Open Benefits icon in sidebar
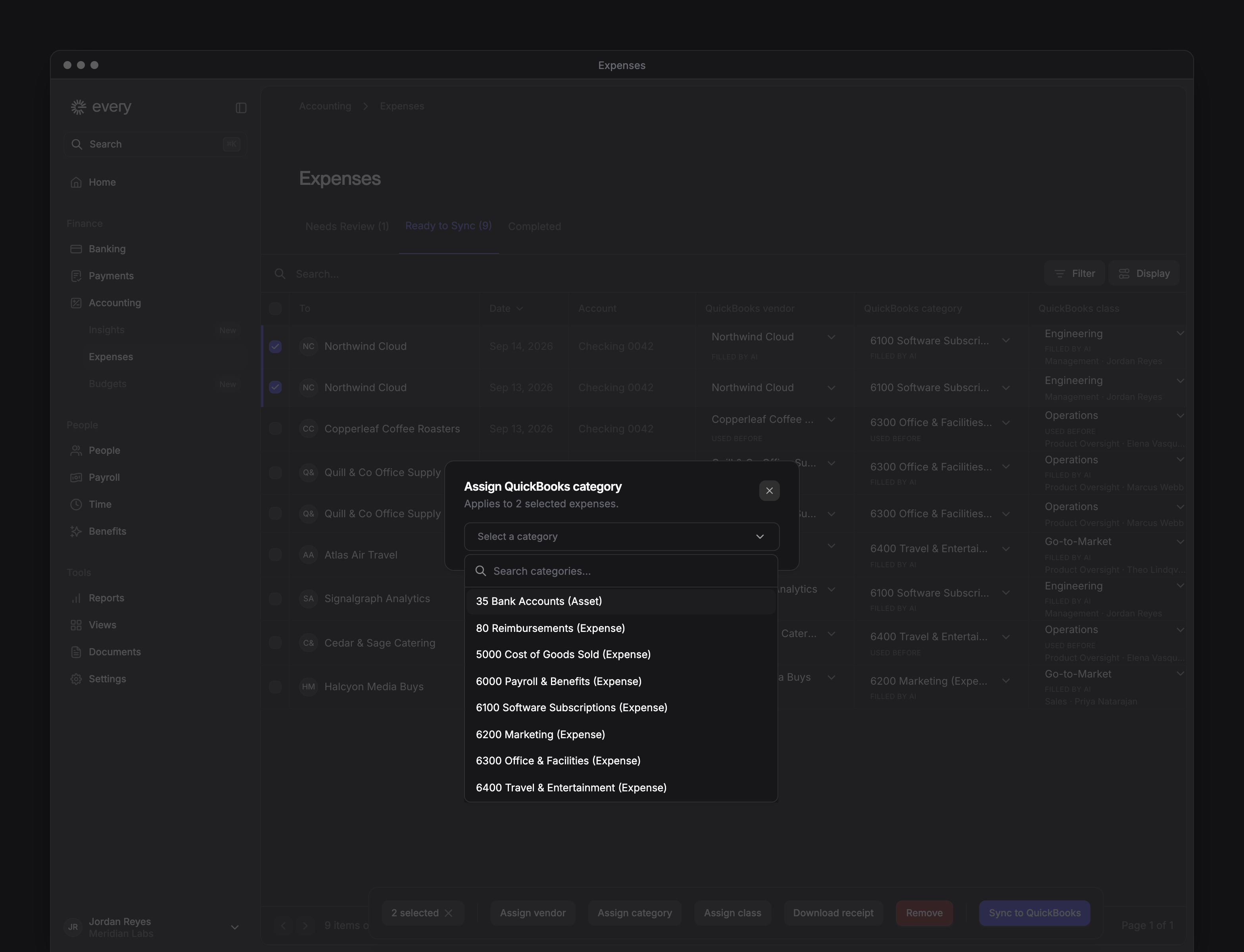The image size is (1244, 952). (76, 532)
